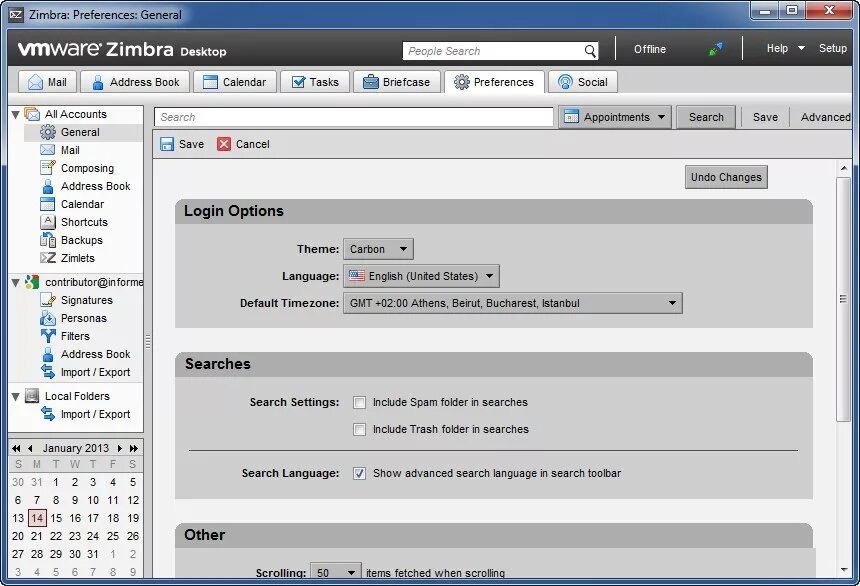Open Backups preferences in the sidebar
This screenshot has width=860, height=586.
71,240
